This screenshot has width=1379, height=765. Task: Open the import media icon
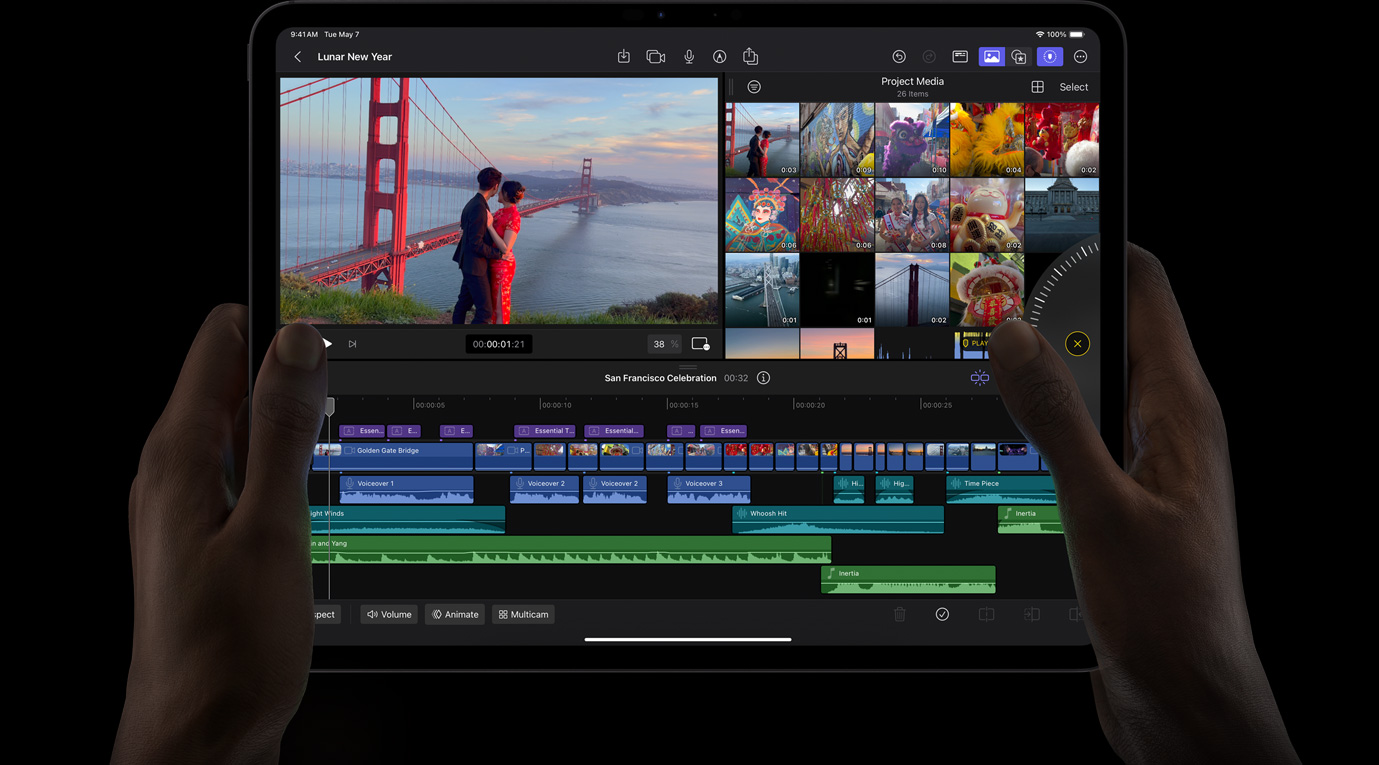[623, 56]
